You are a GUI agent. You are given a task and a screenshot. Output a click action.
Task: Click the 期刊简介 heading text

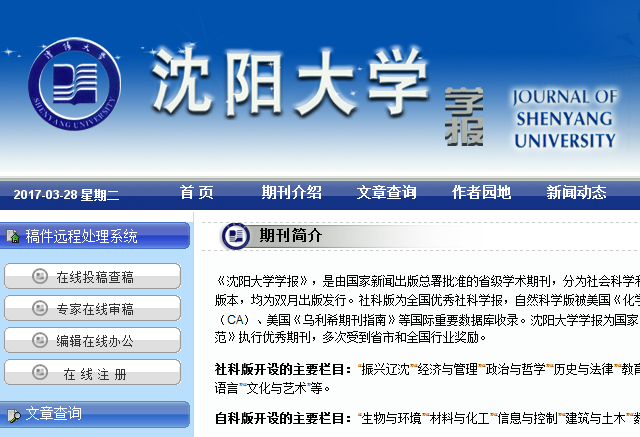pyautogui.click(x=291, y=235)
